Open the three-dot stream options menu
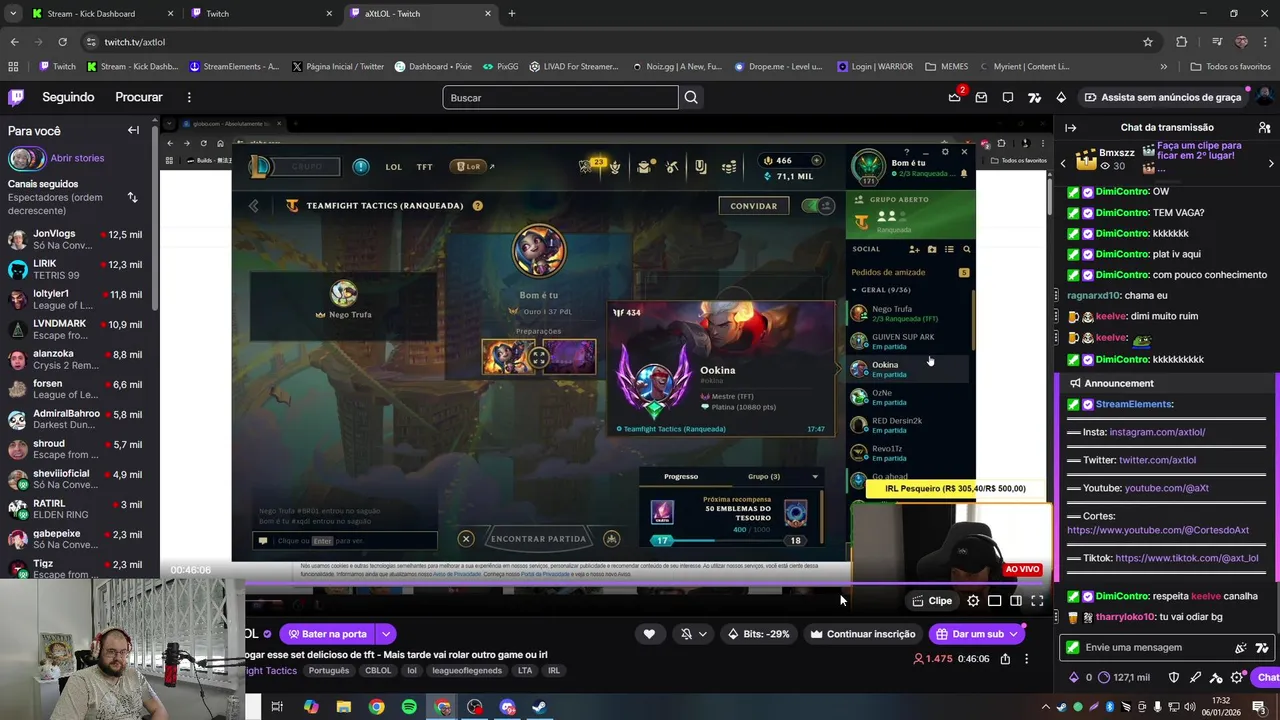1280x720 pixels. 1026,659
